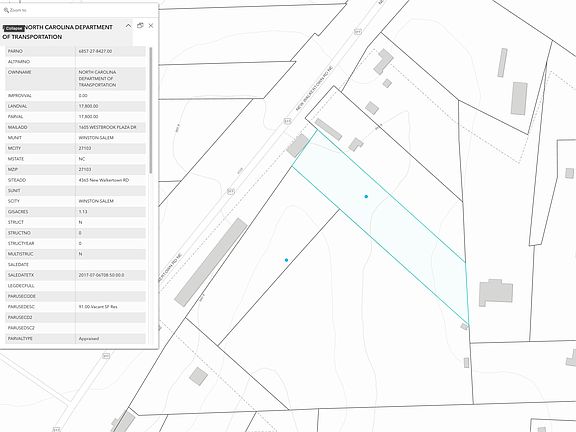Click the long gray building beside the road
The image size is (576, 432).
coord(210,262)
